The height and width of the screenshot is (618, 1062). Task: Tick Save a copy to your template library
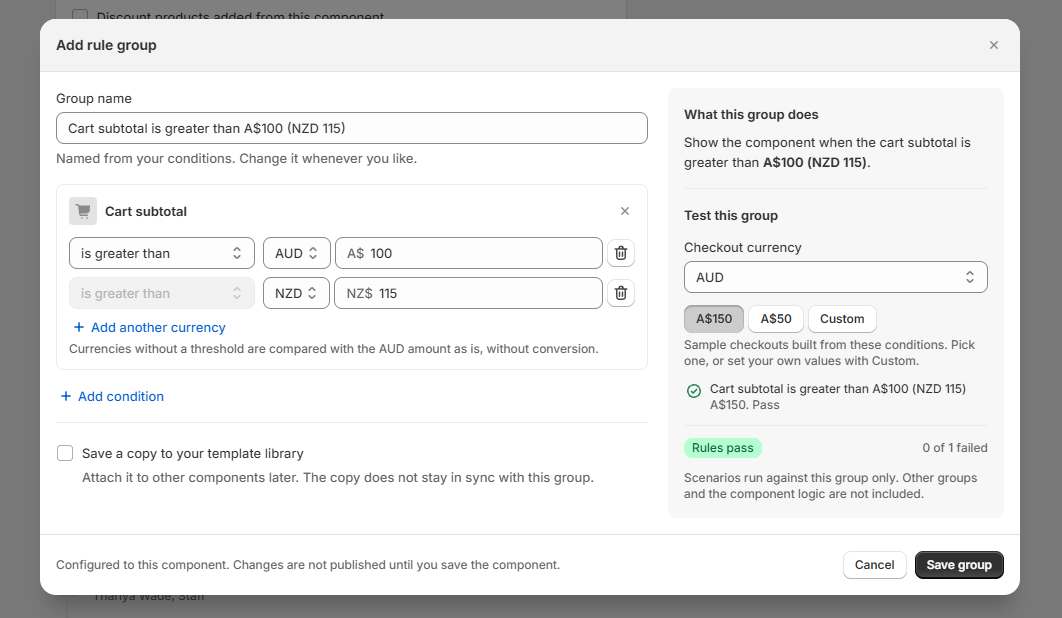pos(65,453)
